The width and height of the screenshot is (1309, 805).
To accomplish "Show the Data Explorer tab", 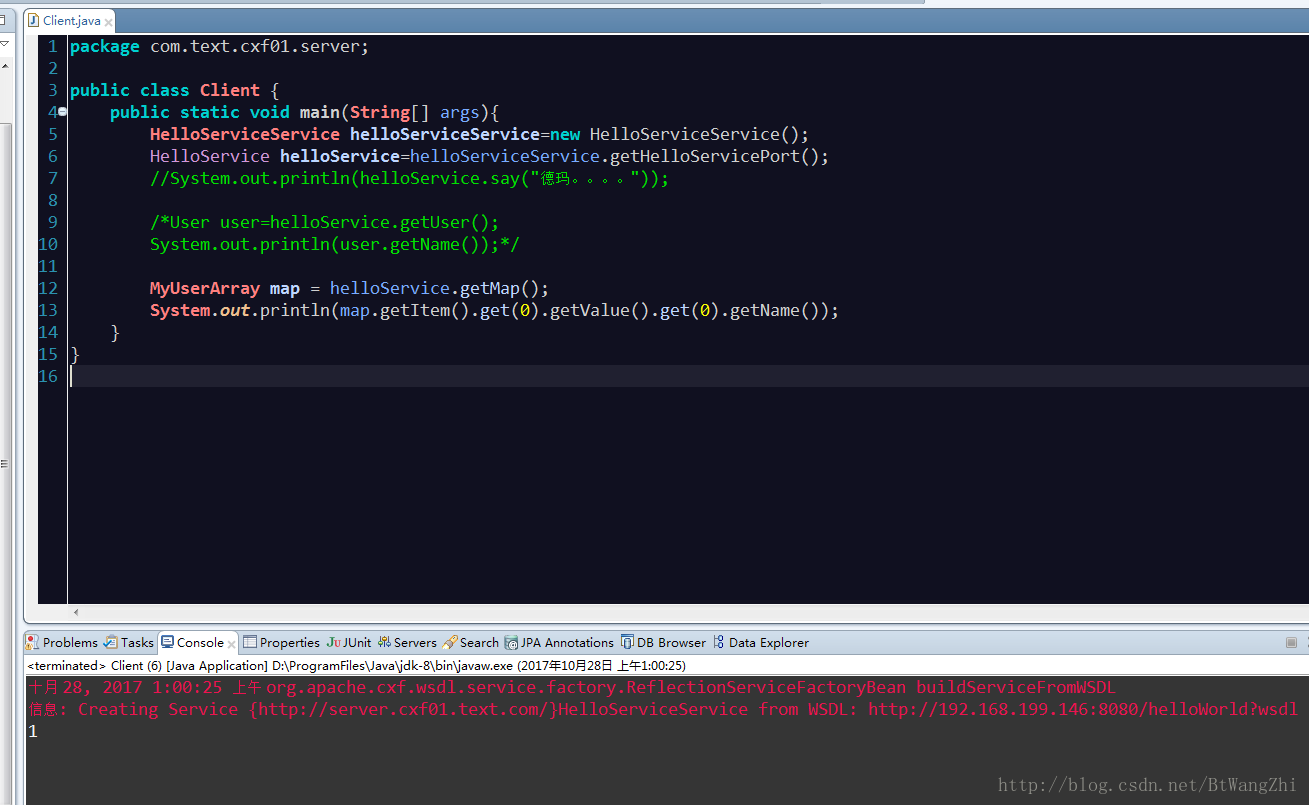I will [x=761, y=642].
